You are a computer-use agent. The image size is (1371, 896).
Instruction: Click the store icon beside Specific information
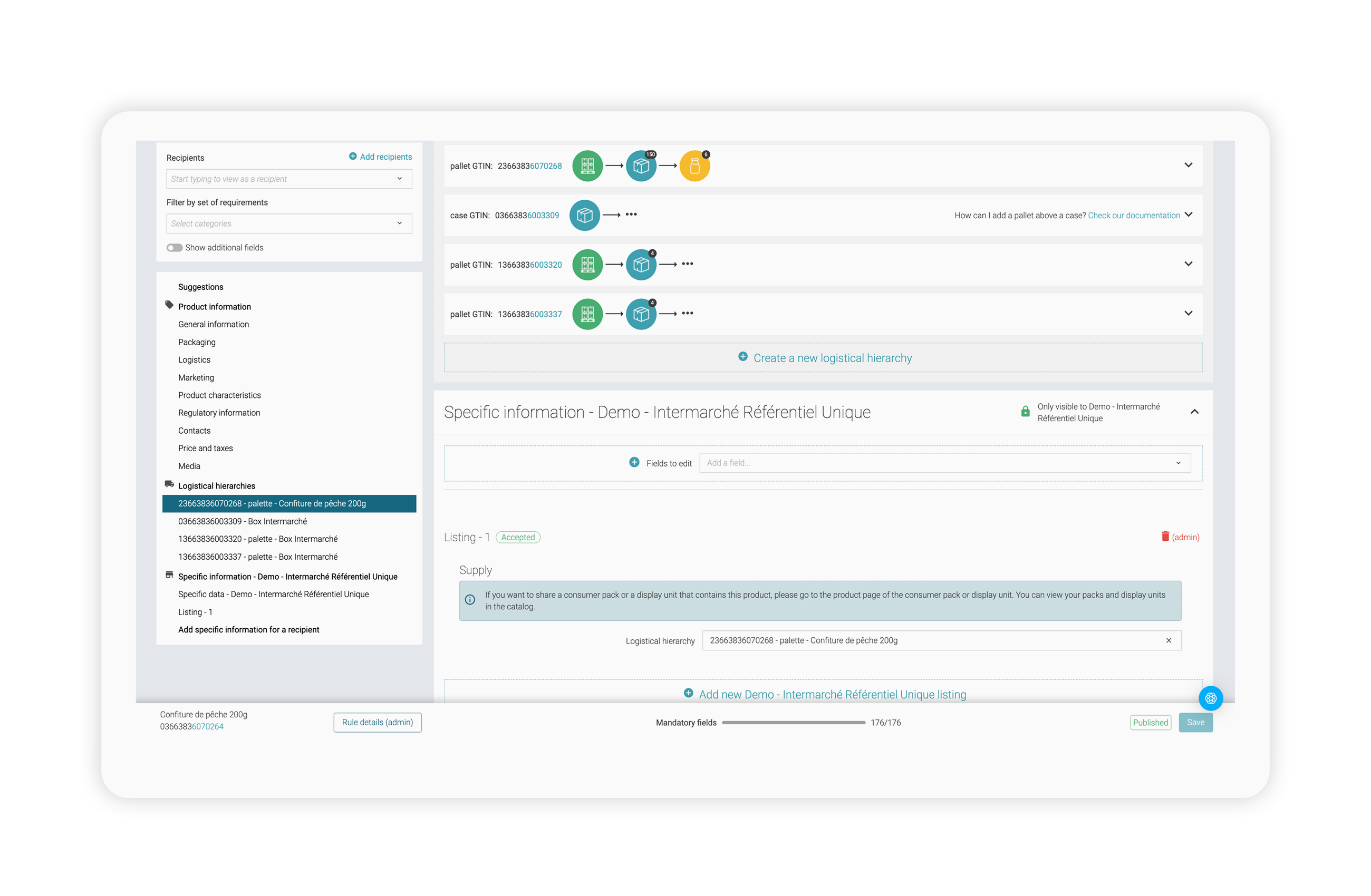pyautogui.click(x=169, y=575)
